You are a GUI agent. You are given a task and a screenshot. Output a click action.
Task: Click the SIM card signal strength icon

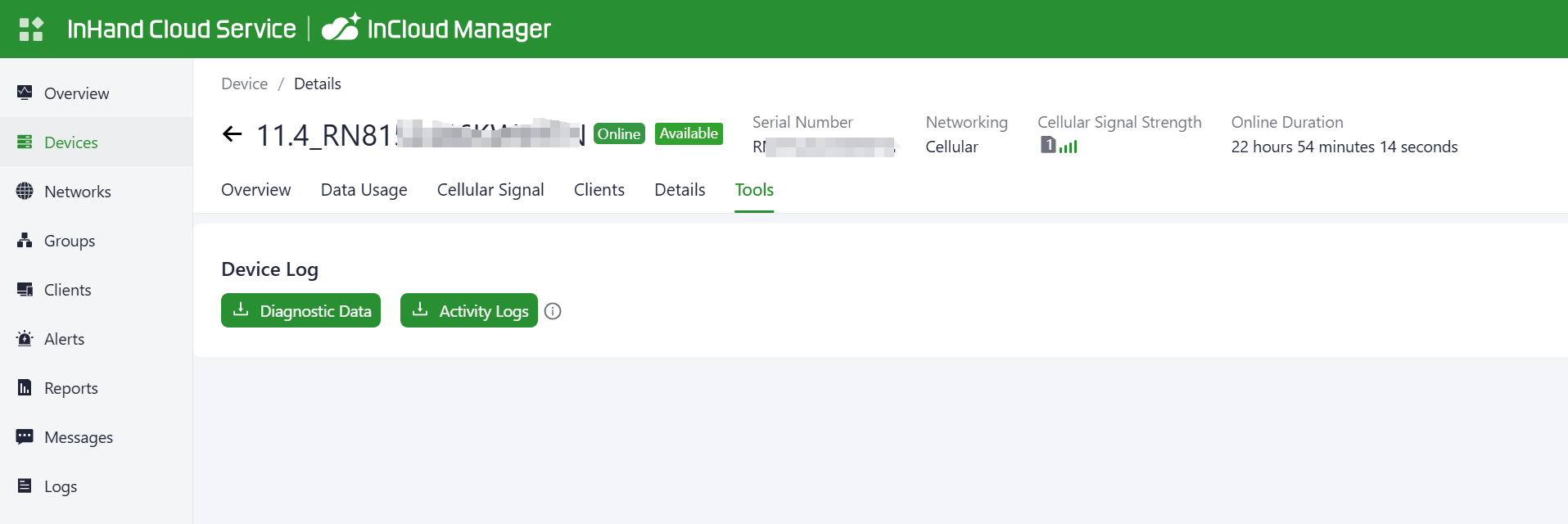(x=1059, y=146)
